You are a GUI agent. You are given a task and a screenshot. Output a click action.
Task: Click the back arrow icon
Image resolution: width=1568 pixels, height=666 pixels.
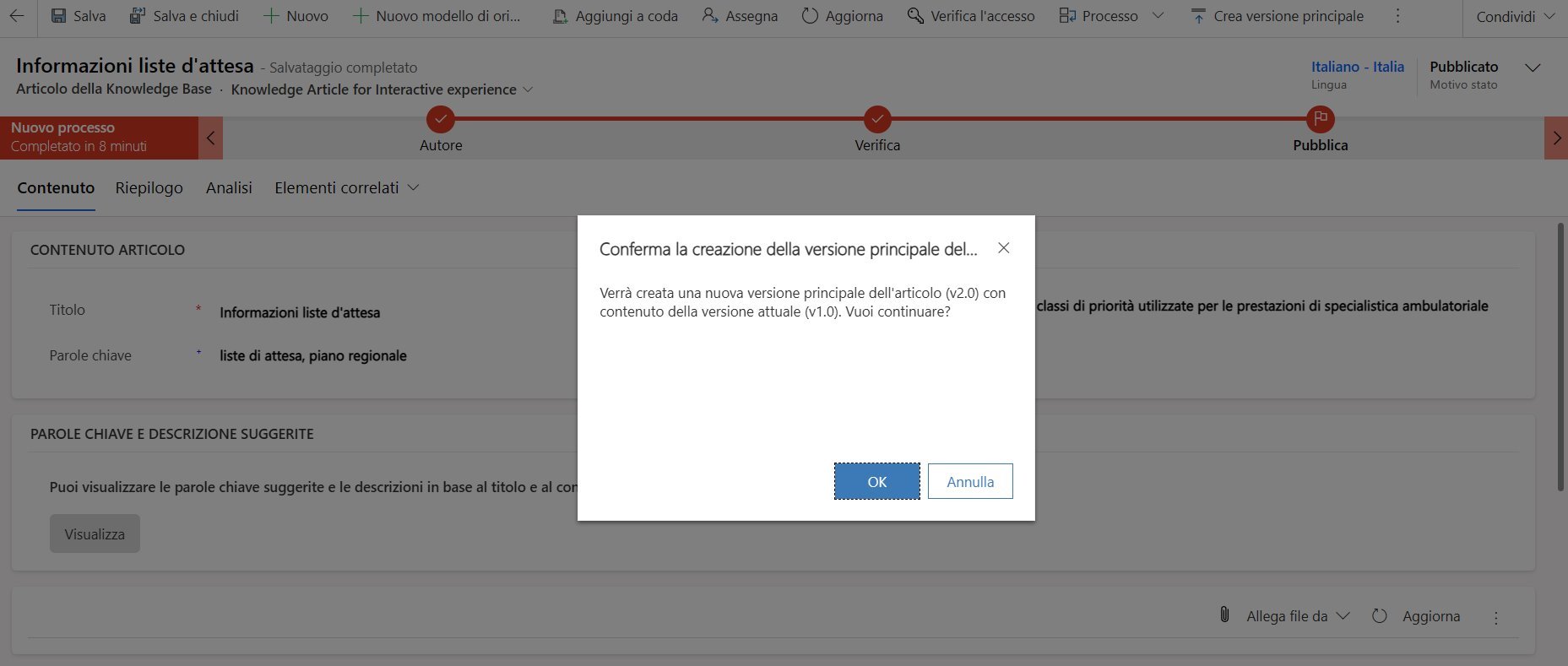(17, 16)
